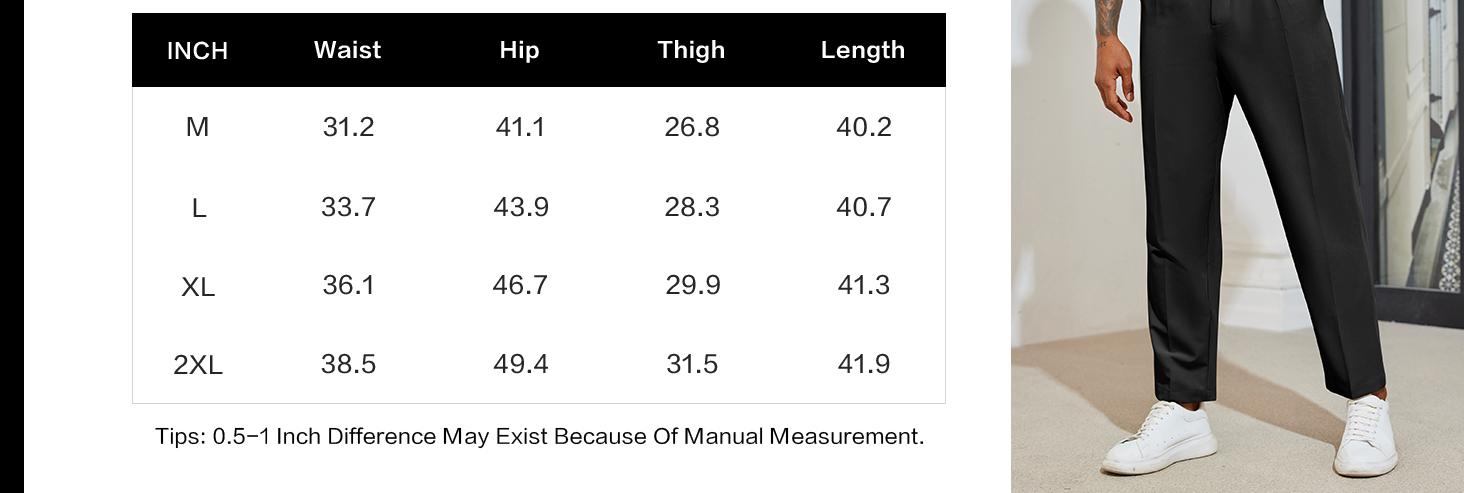Select the Waist column header
Image resolution: width=1464 pixels, height=493 pixels.
click(347, 50)
